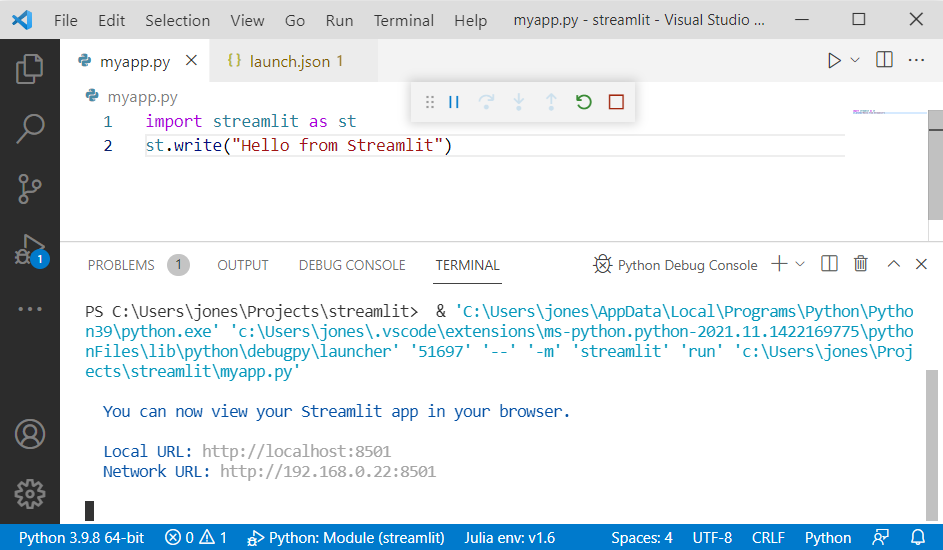The width and height of the screenshot is (943, 550).
Task: Switch to the DEBUG CONSOLE tab
Action: click(352, 265)
